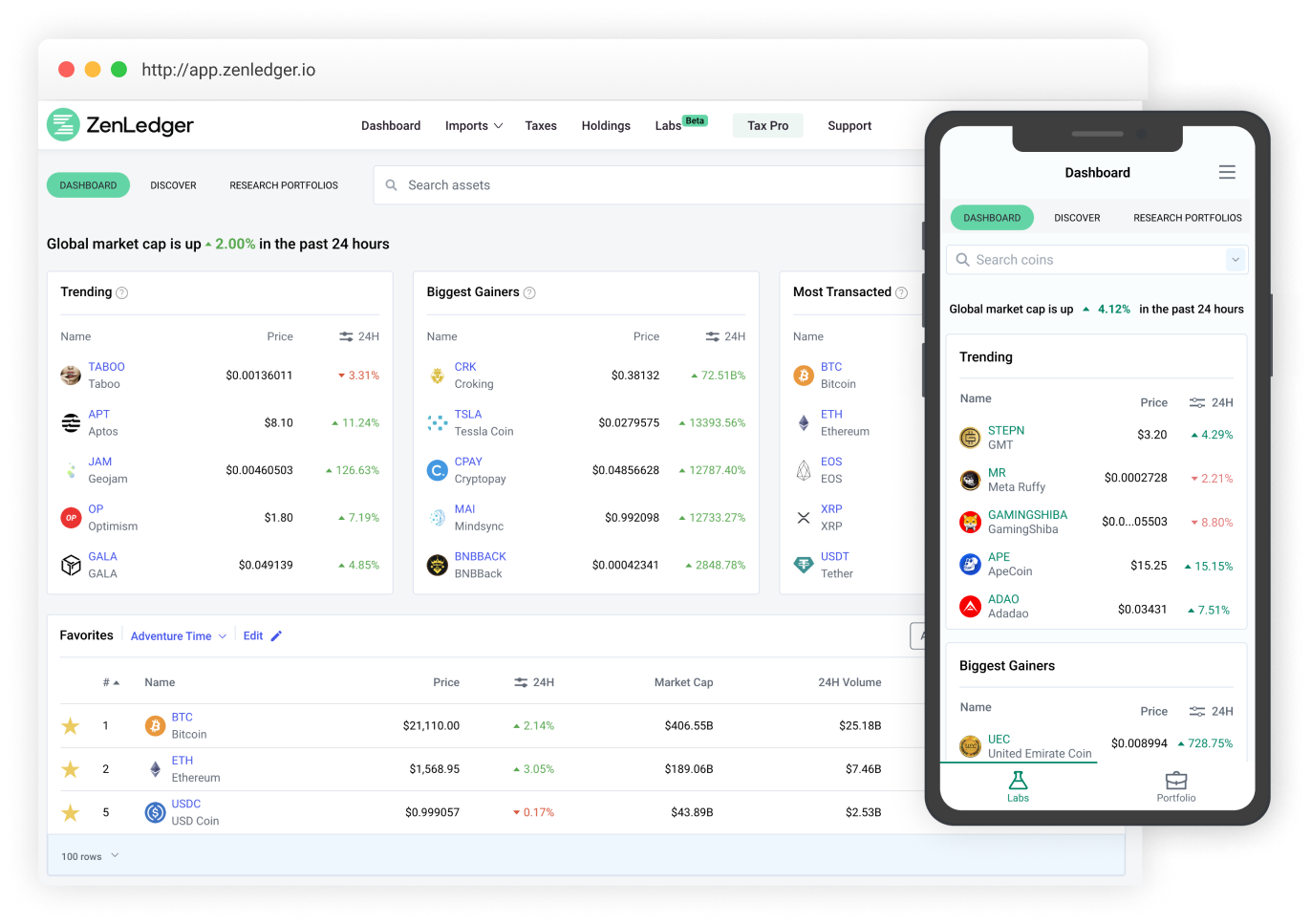1311x924 pixels.
Task: Switch to mobile RESEARCH PORTFOLIOS tab
Action: [1188, 218]
